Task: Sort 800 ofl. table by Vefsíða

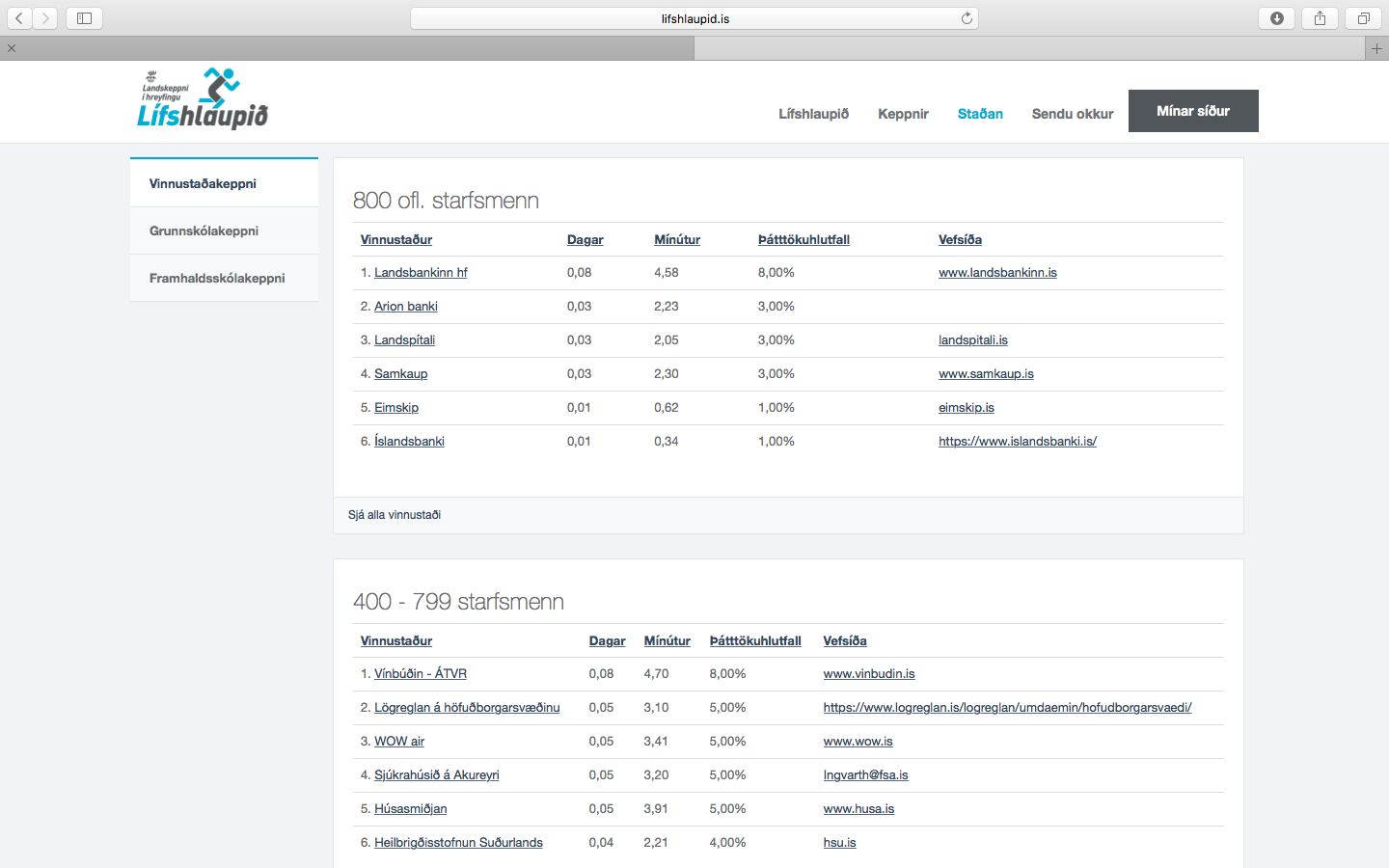Action: (960, 239)
